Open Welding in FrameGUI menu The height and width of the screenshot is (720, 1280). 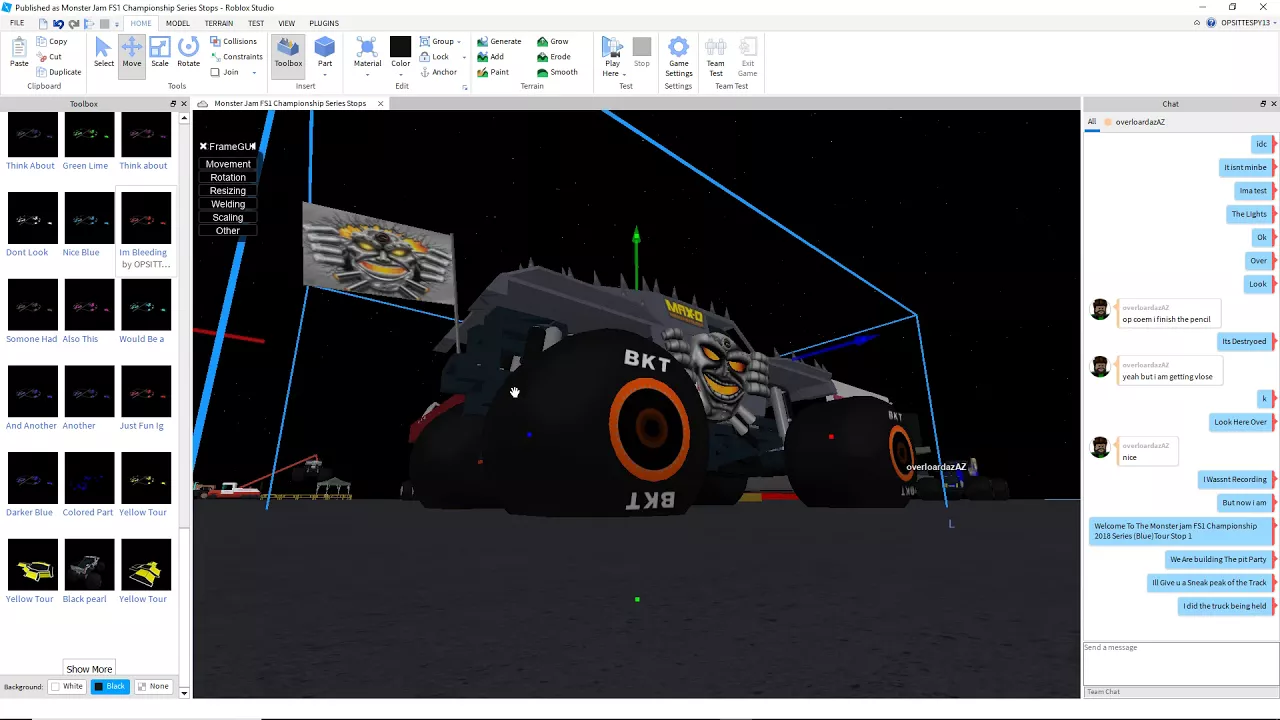point(228,204)
